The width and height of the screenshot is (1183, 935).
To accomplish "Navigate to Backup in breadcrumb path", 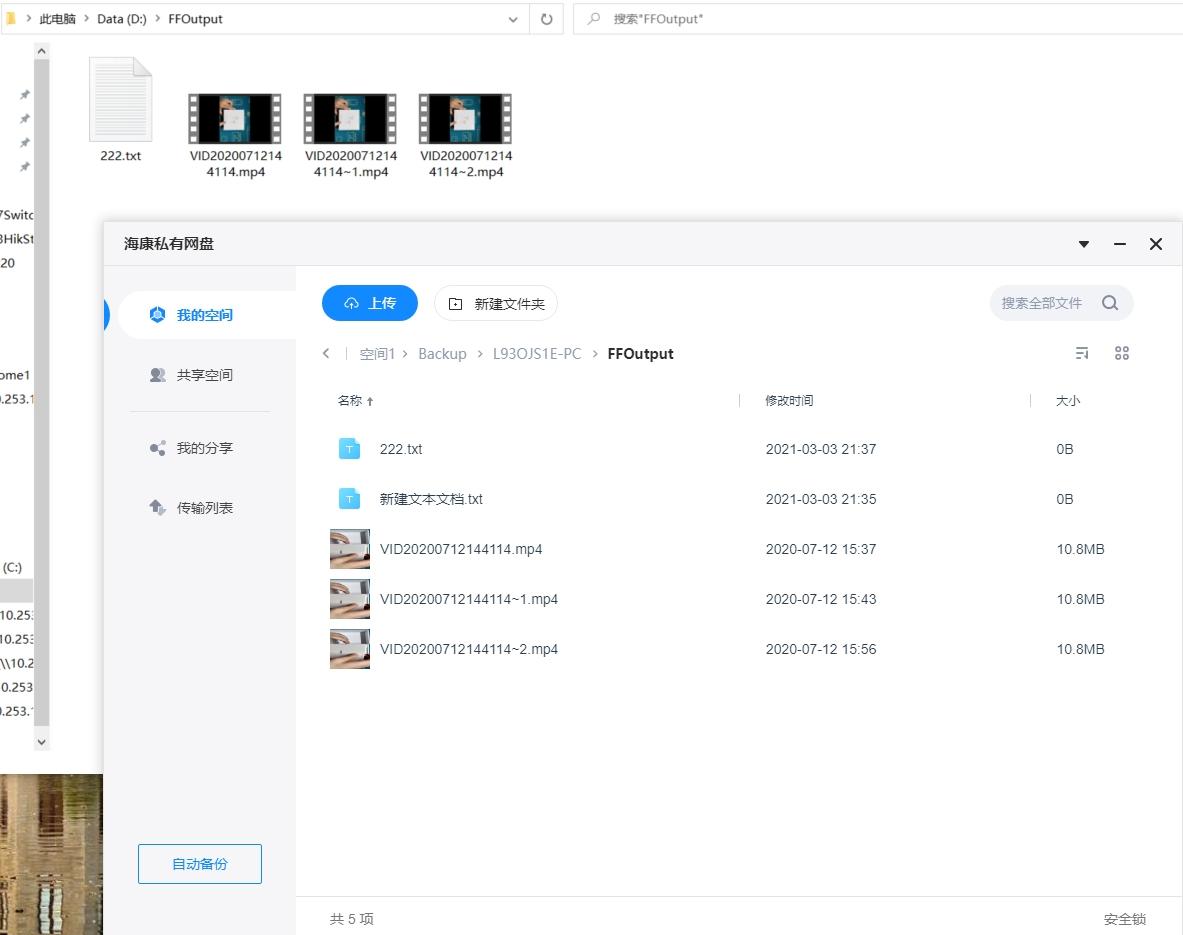I will tap(442, 354).
